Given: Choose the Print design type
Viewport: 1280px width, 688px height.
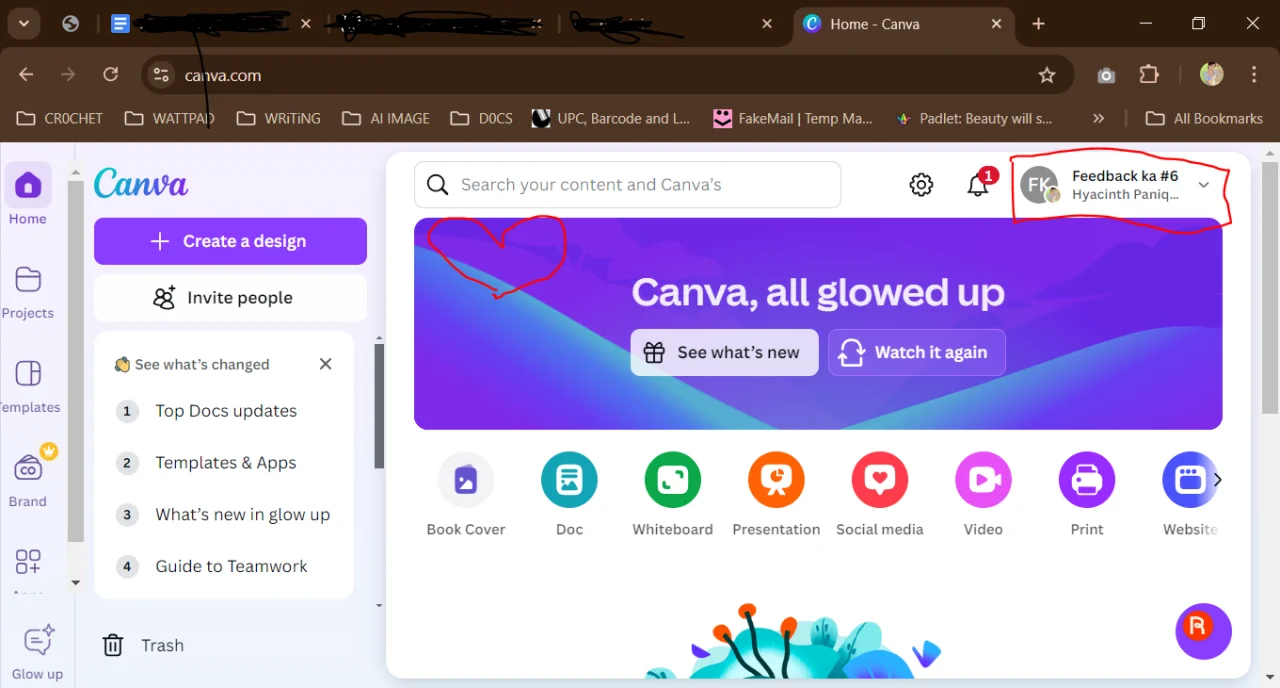Looking at the screenshot, I should (x=1087, y=495).
